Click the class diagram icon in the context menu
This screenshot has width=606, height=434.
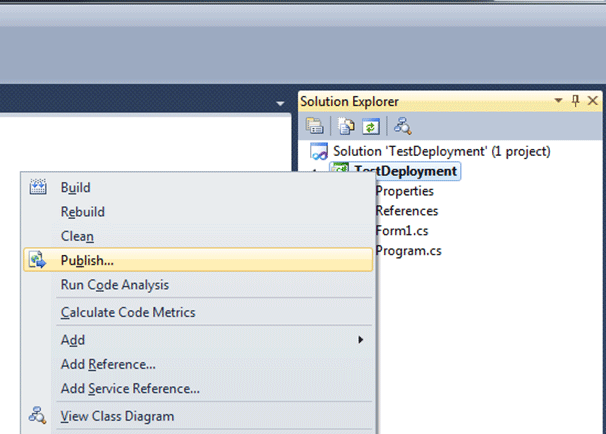pos(39,416)
